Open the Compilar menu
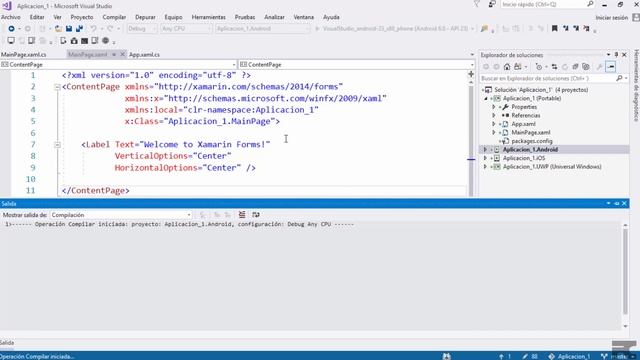This screenshot has width=640, height=360. tap(114, 17)
